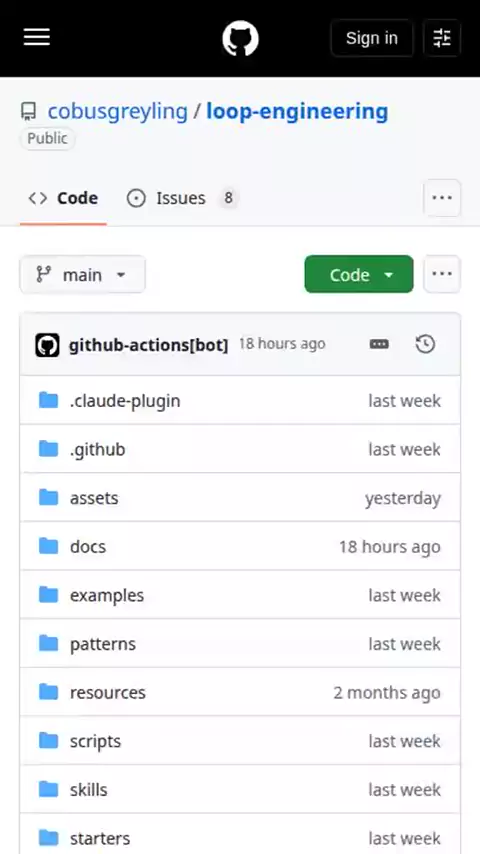The width and height of the screenshot is (480, 854).
Task: Open the appearance settings sliders icon
Action: [x=442, y=38]
